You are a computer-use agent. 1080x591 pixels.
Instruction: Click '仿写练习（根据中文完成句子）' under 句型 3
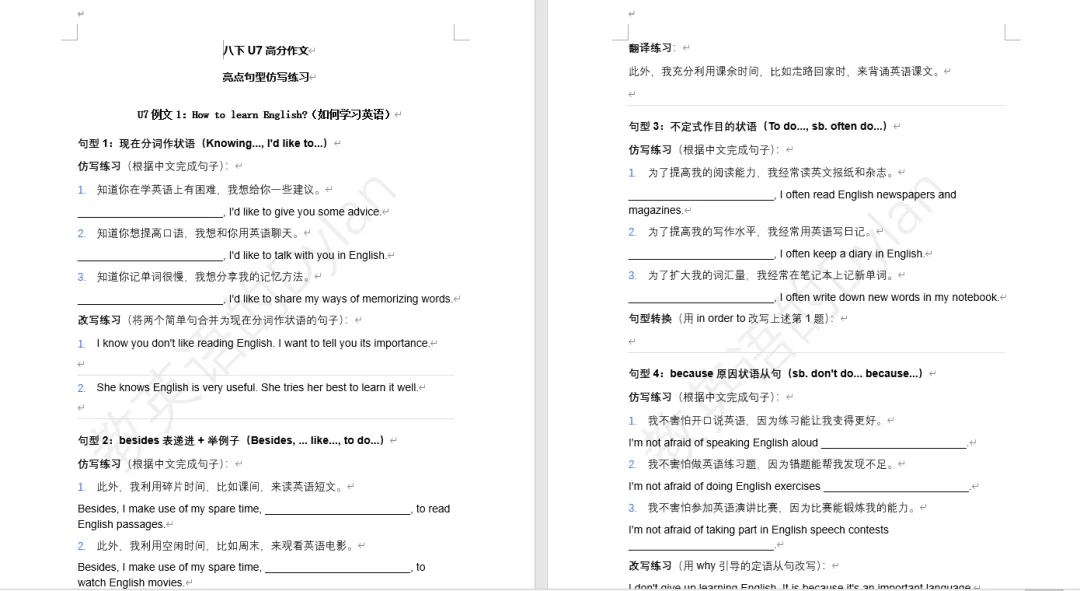(x=704, y=149)
